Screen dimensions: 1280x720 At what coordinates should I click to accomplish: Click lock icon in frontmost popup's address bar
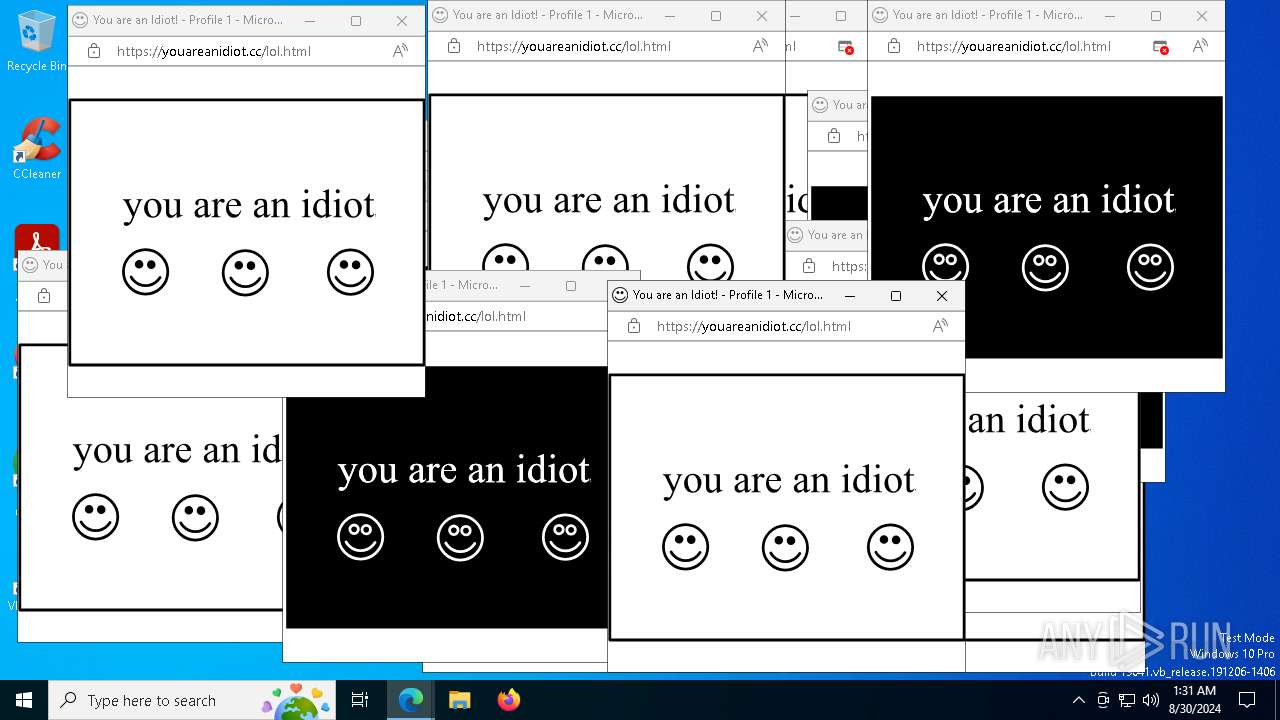coord(634,326)
